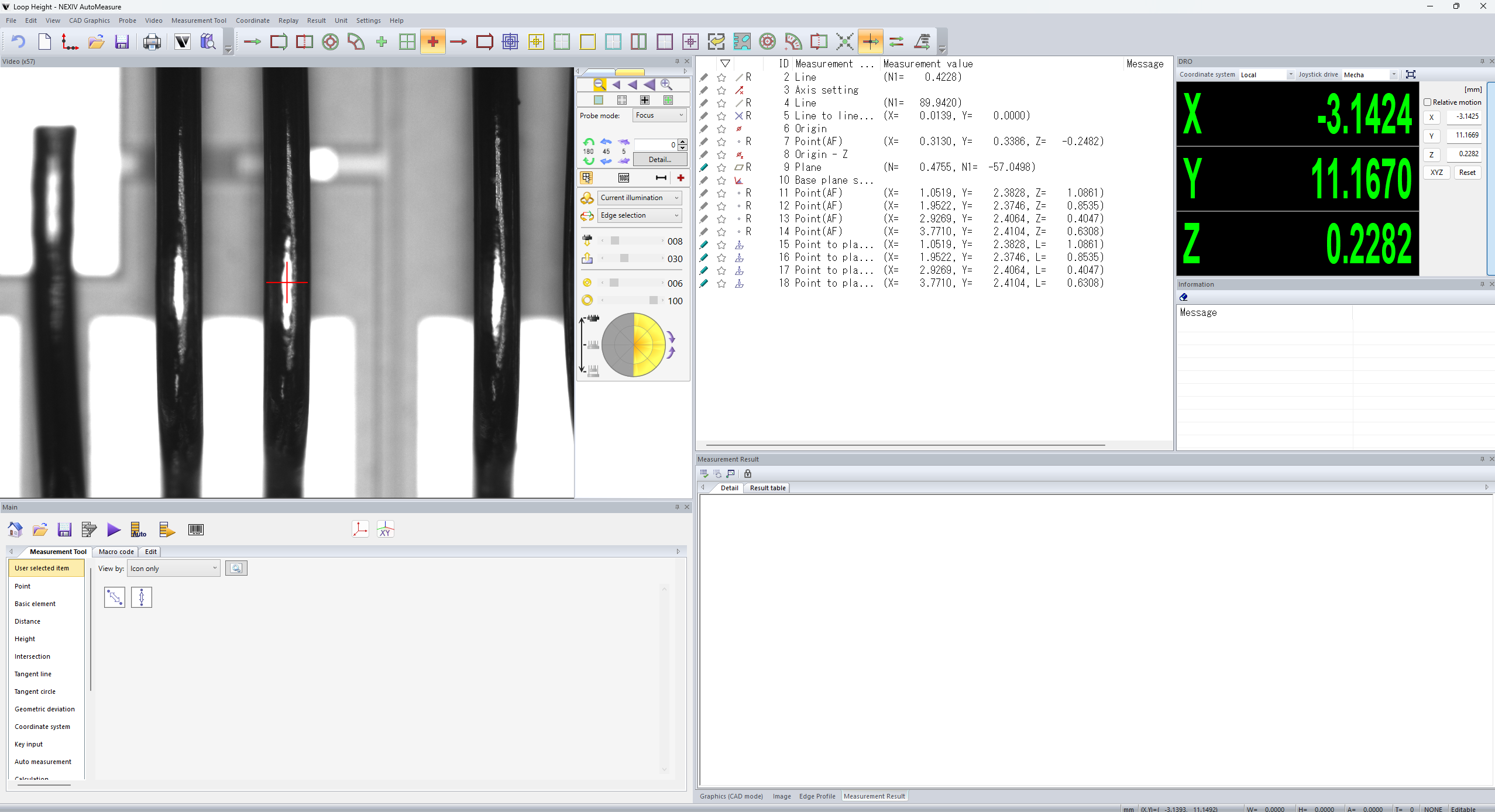1495x812 pixels.
Task: Click the print icon in the toolbar
Action: point(152,42)
